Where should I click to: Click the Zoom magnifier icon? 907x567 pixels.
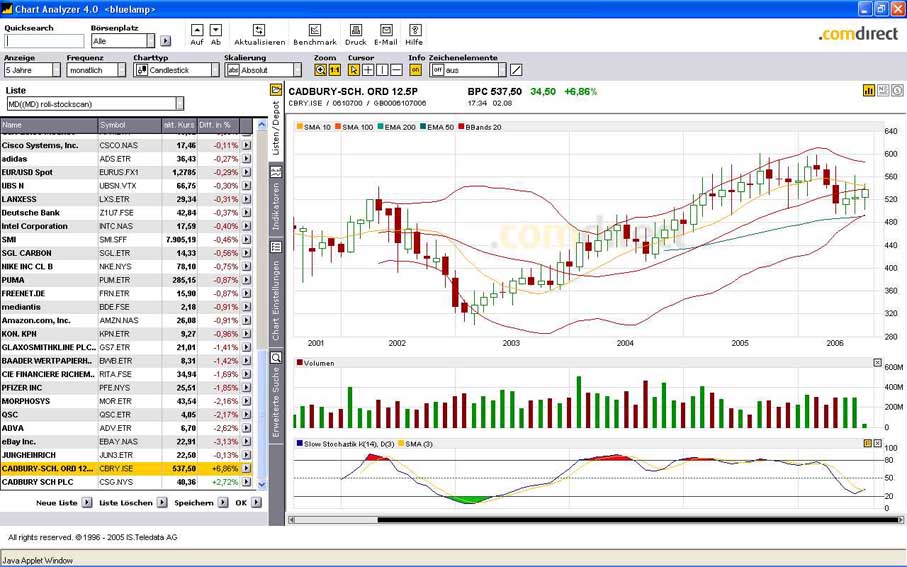320,70
